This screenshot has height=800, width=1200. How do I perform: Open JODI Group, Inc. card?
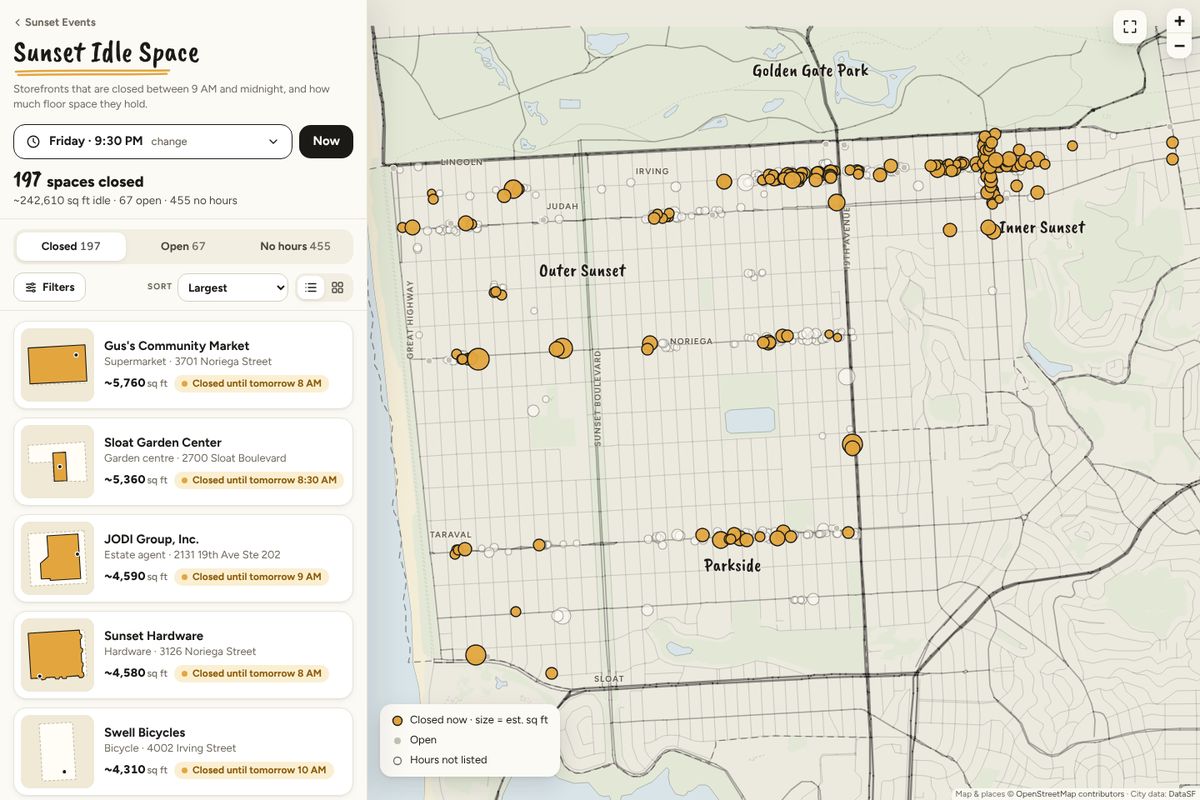tap(183, 558)
